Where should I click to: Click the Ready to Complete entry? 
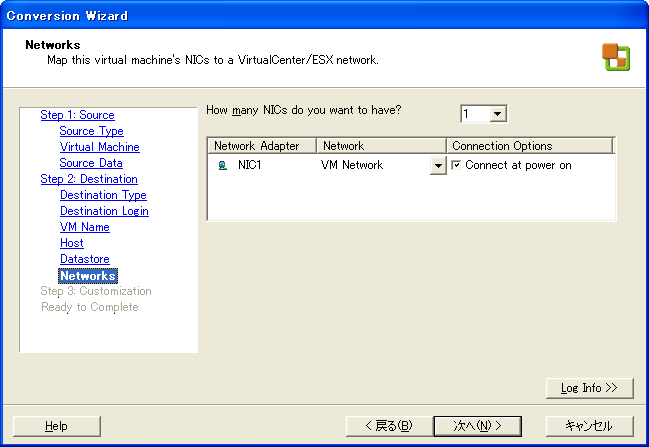pos(90,307)
